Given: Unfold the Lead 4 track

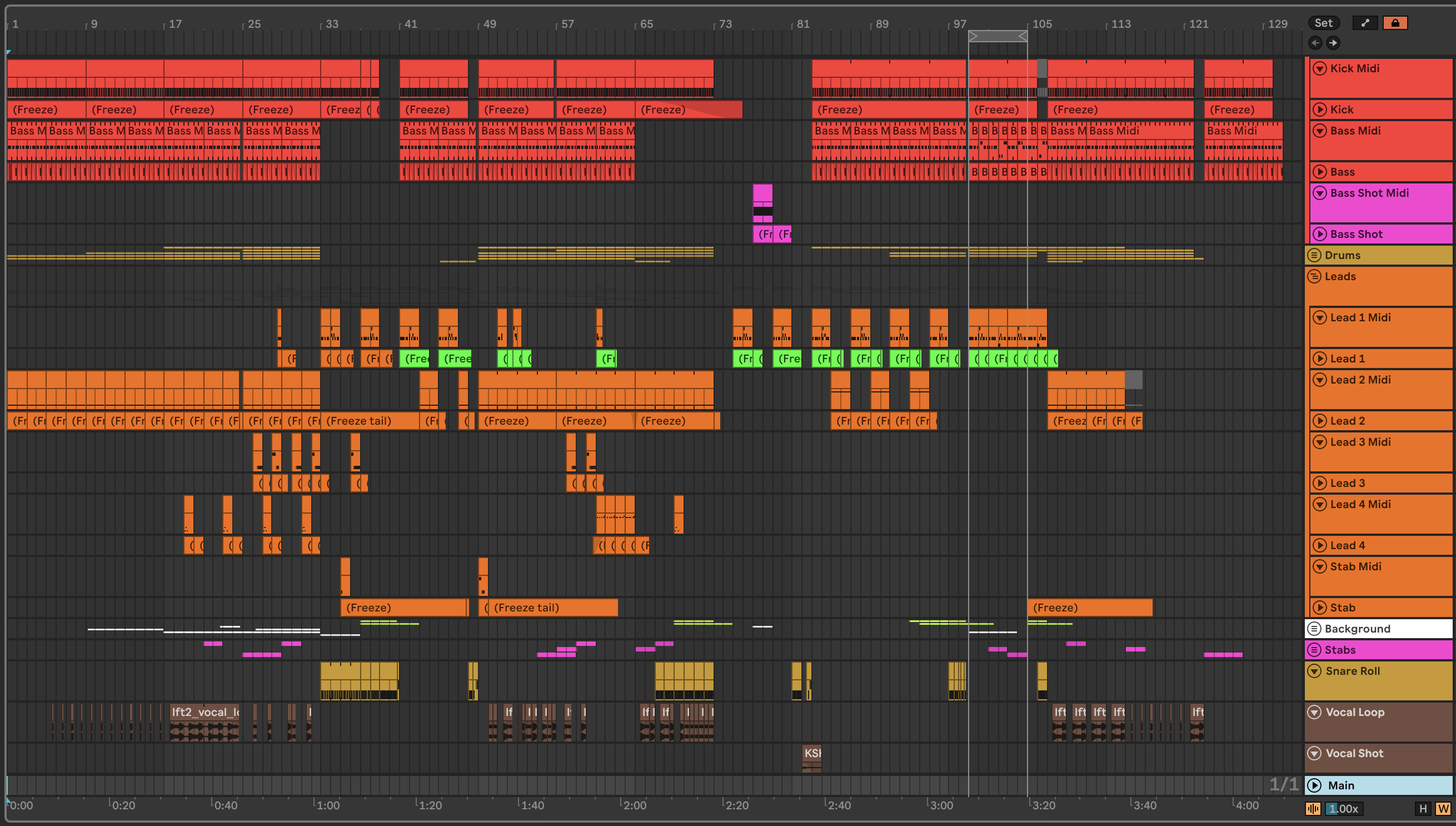Looking at the screenshot, I should click(1320, 545).
